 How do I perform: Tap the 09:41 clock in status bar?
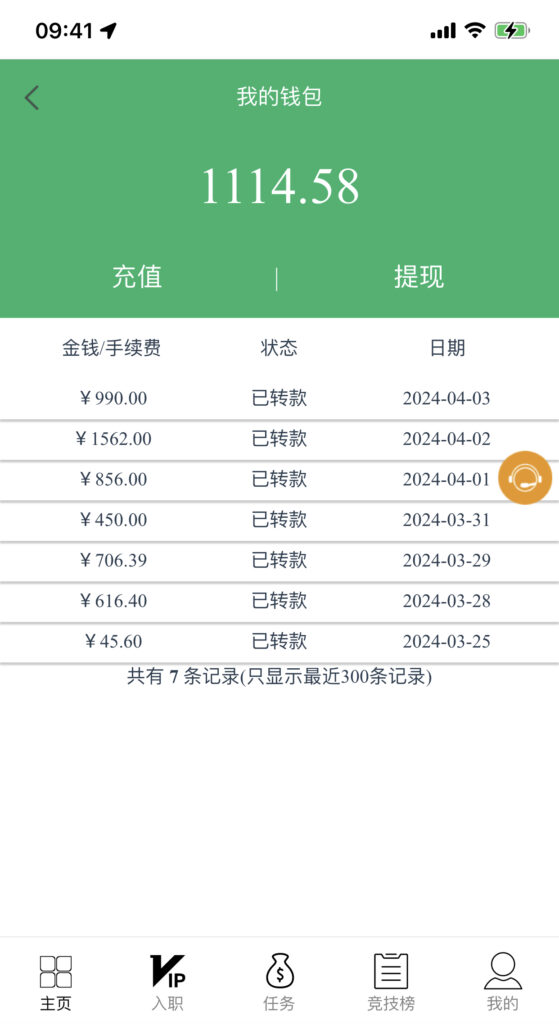(x=64, y=31)
